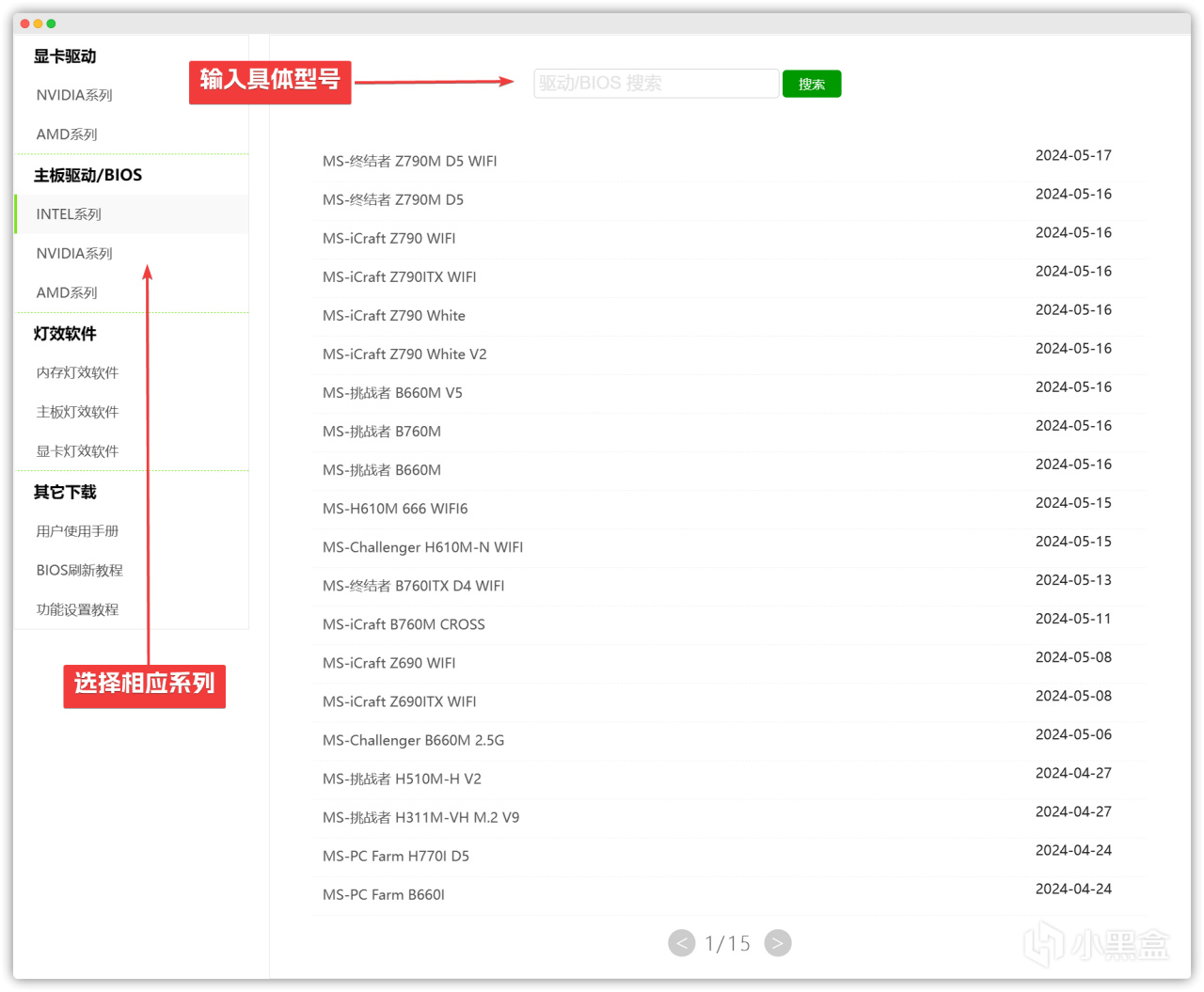This screenshot has width=1204, height=992.
Task: Close the window with the red button
Action: coord(25,24)
